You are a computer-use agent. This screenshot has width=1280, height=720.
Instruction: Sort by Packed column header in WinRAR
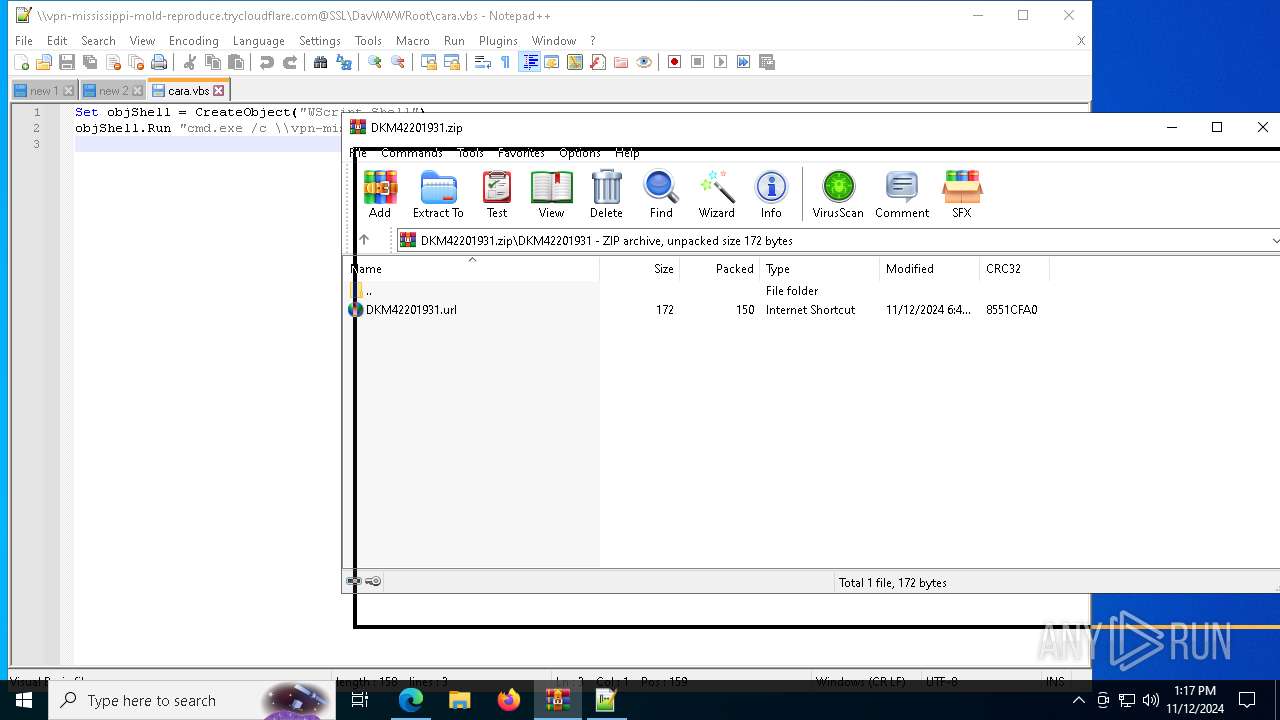[720, 269]
